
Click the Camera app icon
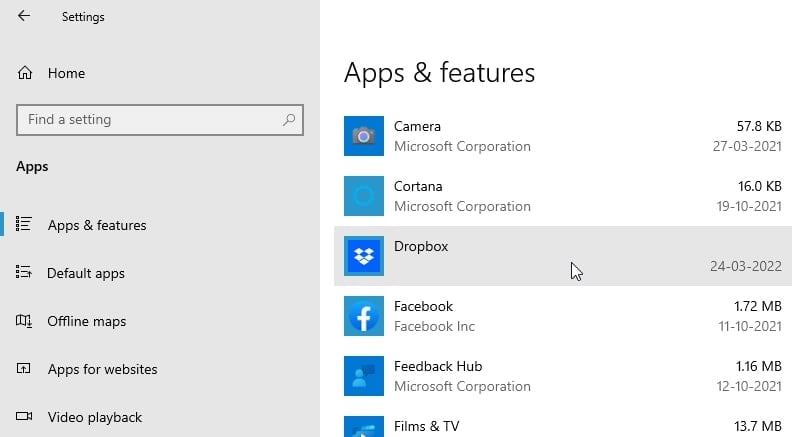364,136
